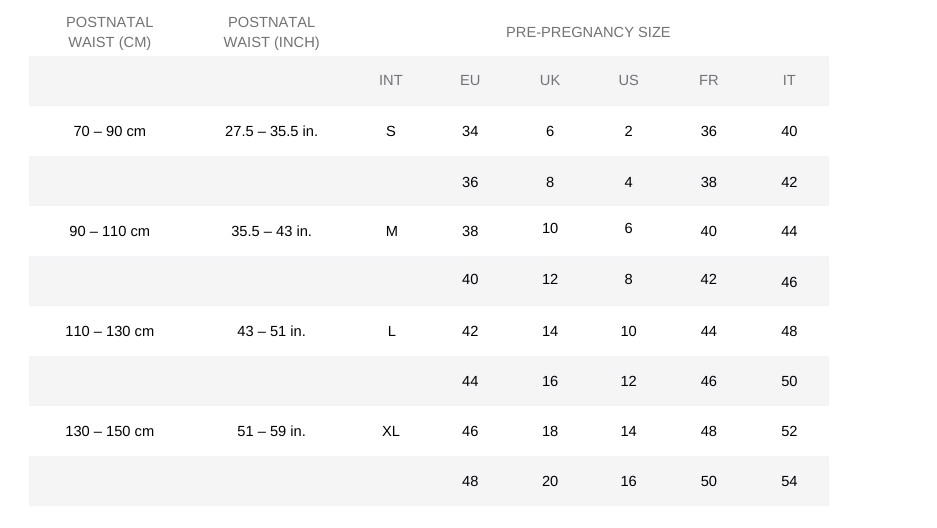Click the IT column label

pos(789,80)
